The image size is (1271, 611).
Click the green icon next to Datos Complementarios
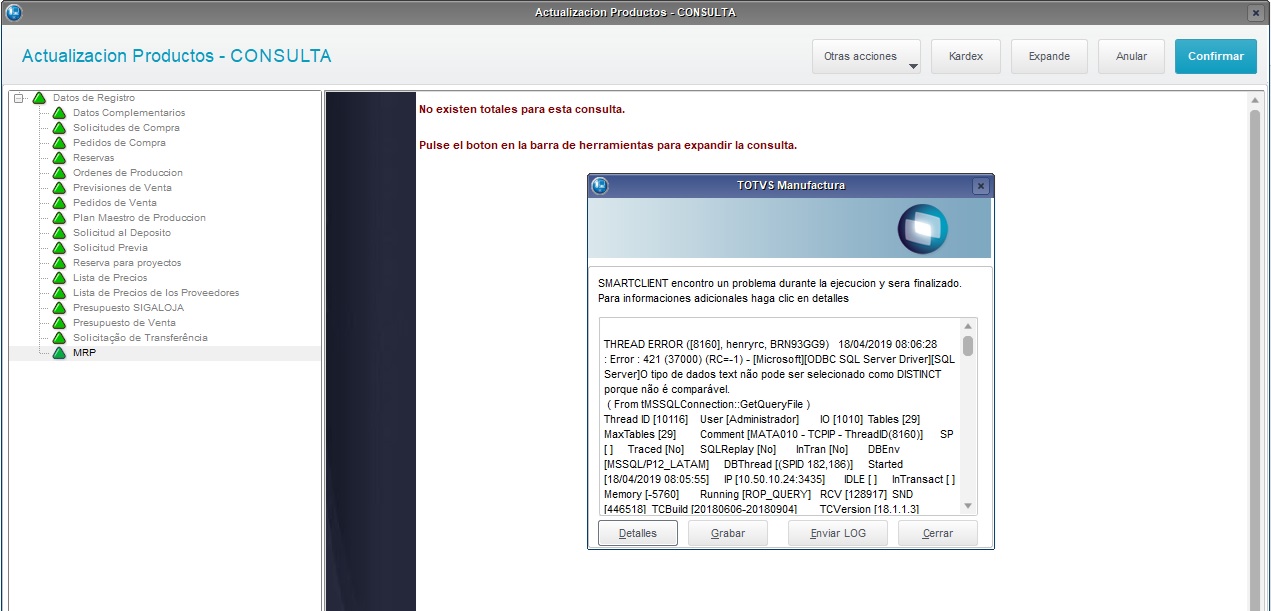[x=59, y=113]
